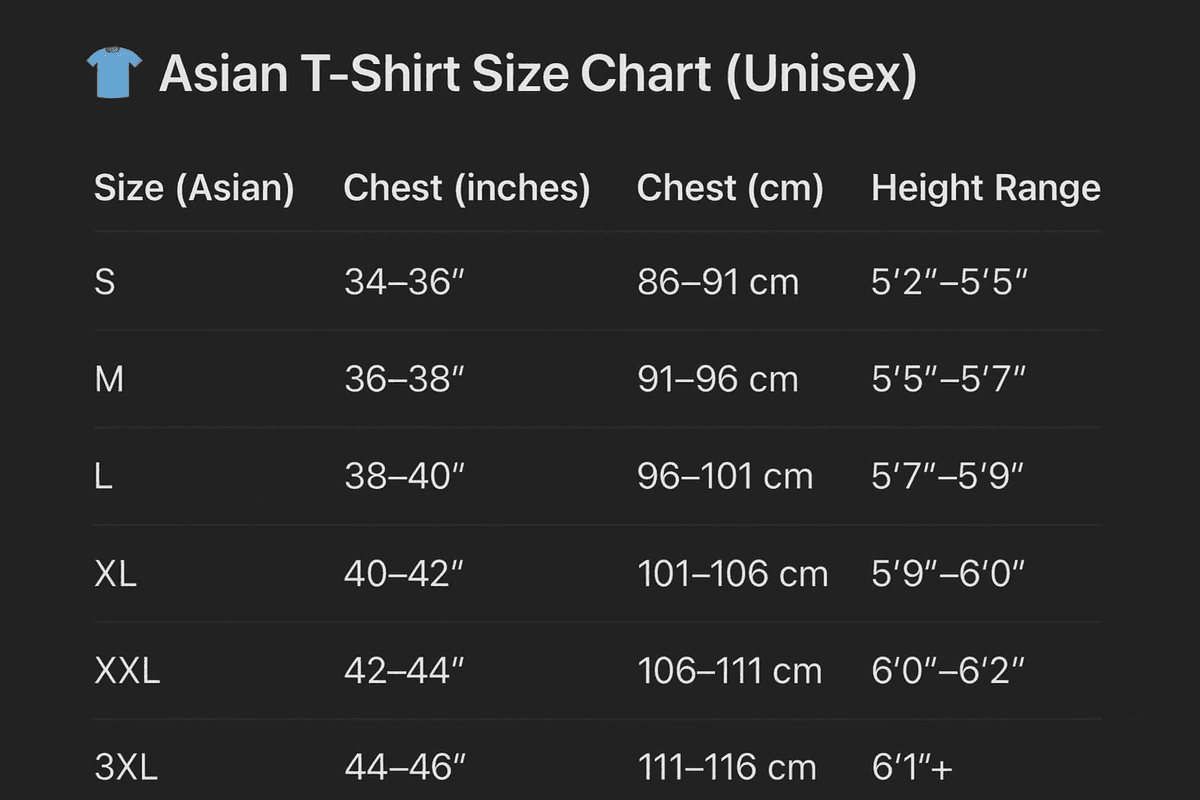
Task: Click the 106–111 cm chest cell
Action: point(730,671)
